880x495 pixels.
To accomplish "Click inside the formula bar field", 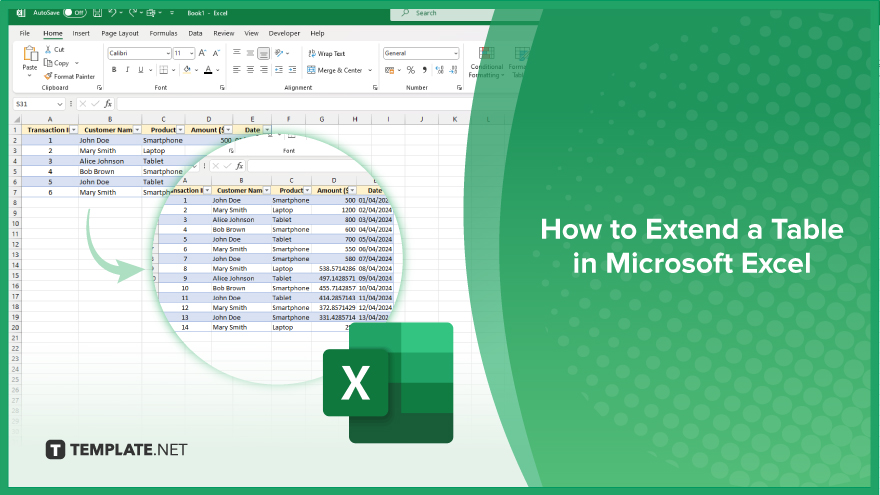I will (x=295, y=104).
